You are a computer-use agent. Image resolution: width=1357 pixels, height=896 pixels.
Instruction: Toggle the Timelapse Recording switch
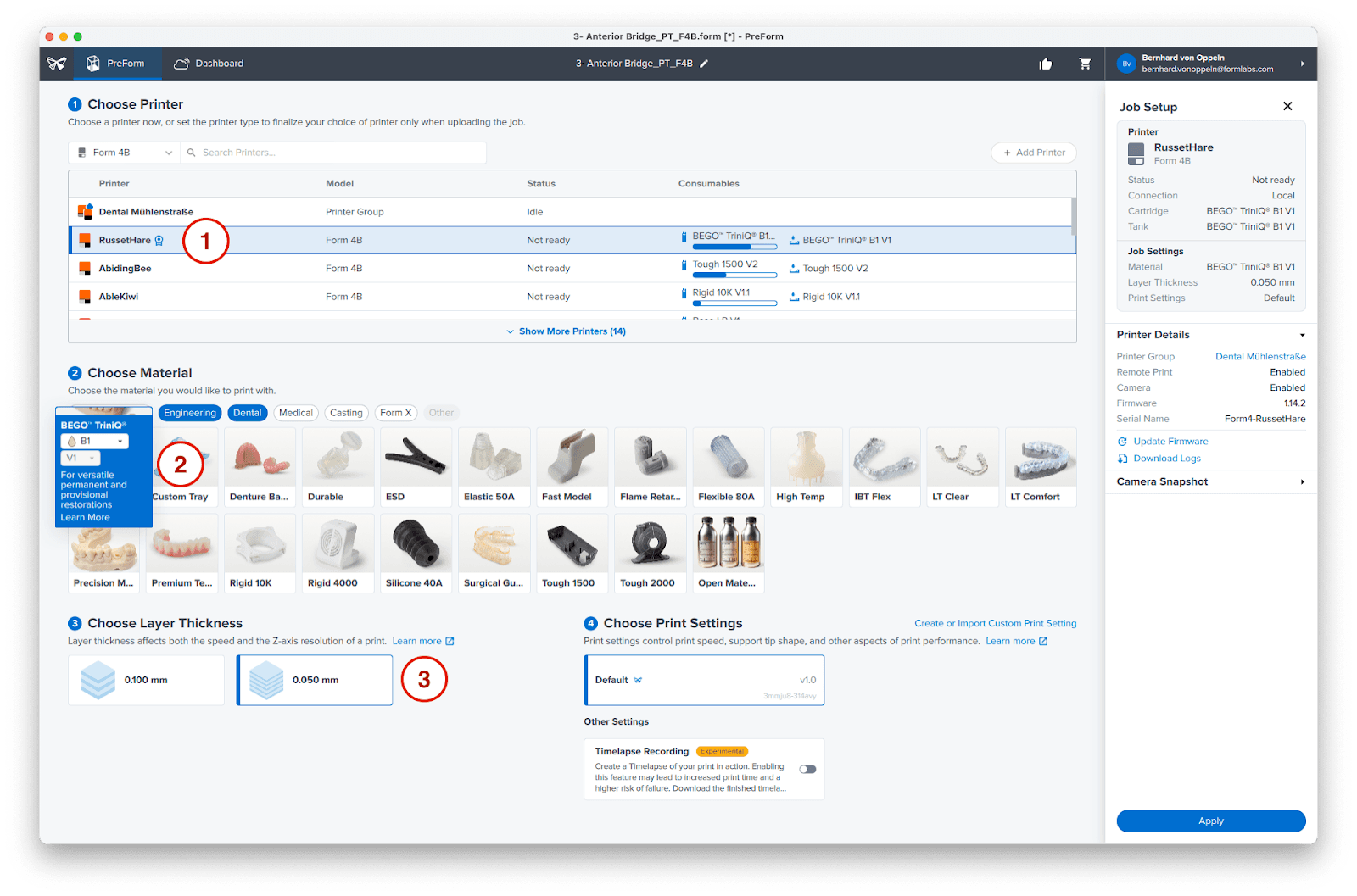click(x=807, y=770)
